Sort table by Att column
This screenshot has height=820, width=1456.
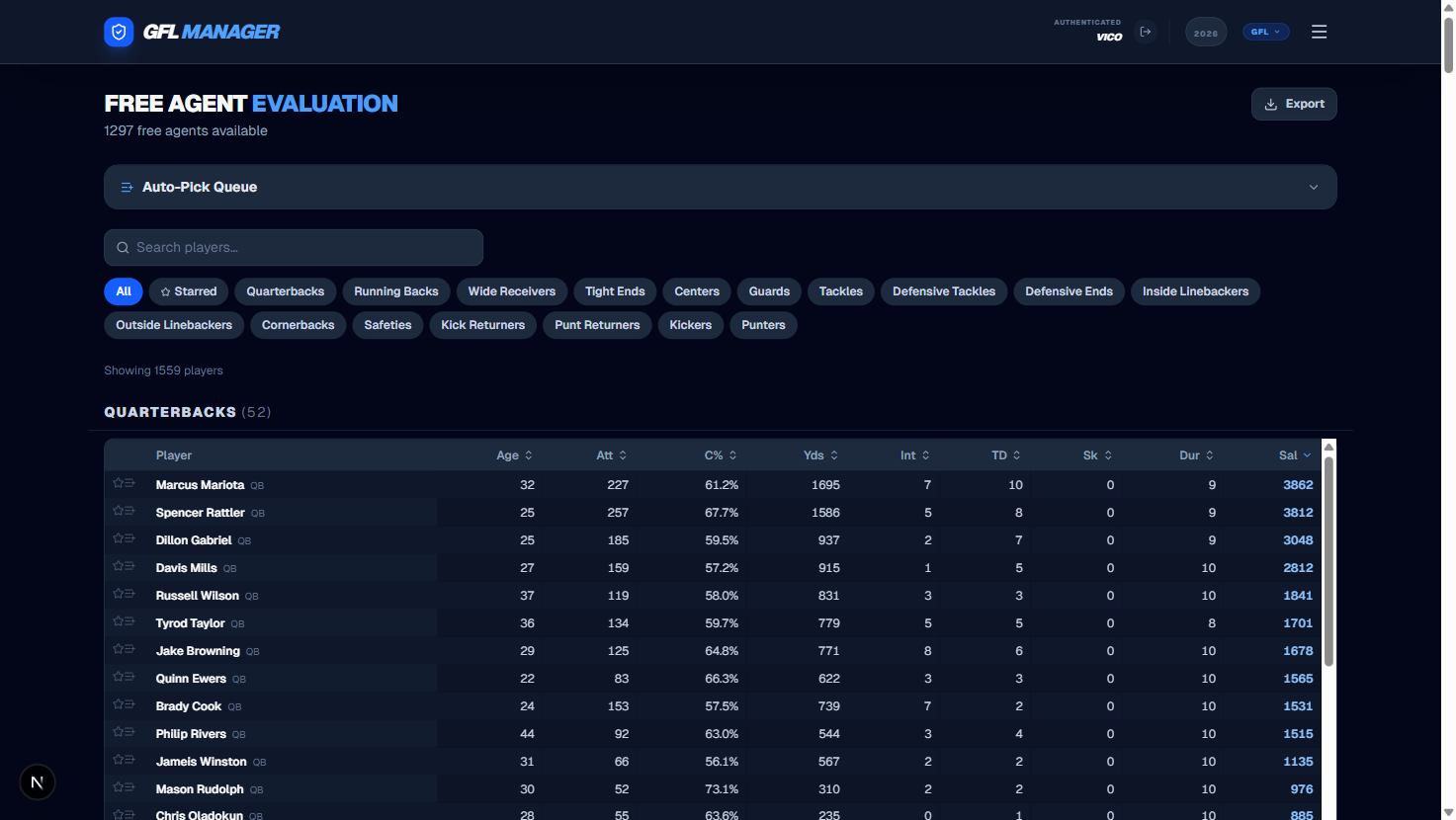pos(612,455)
